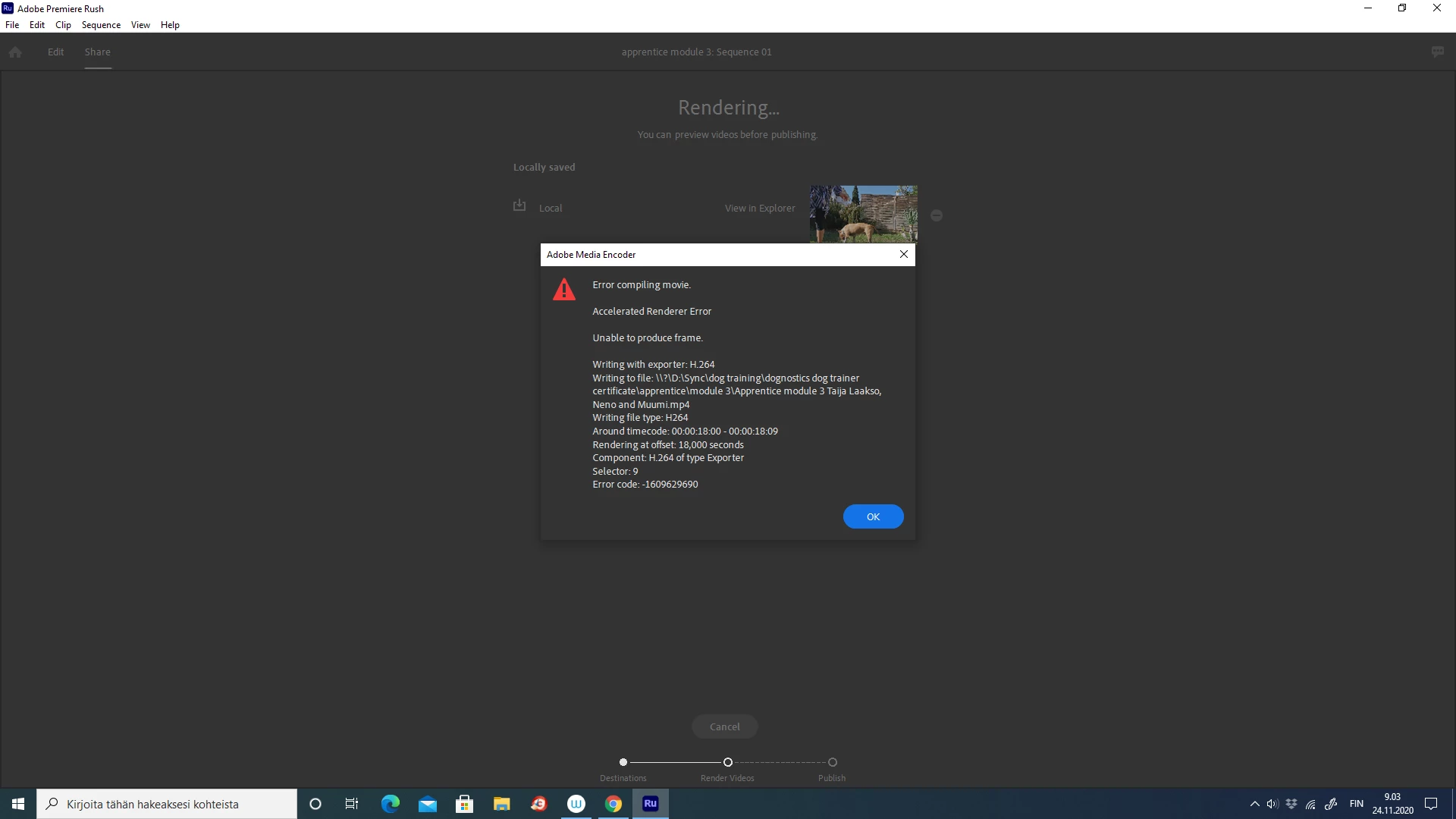Viewport: 1456px width, 819px height.
Task: Open Microsoft Edge from the taskbar
Action: 390,804
